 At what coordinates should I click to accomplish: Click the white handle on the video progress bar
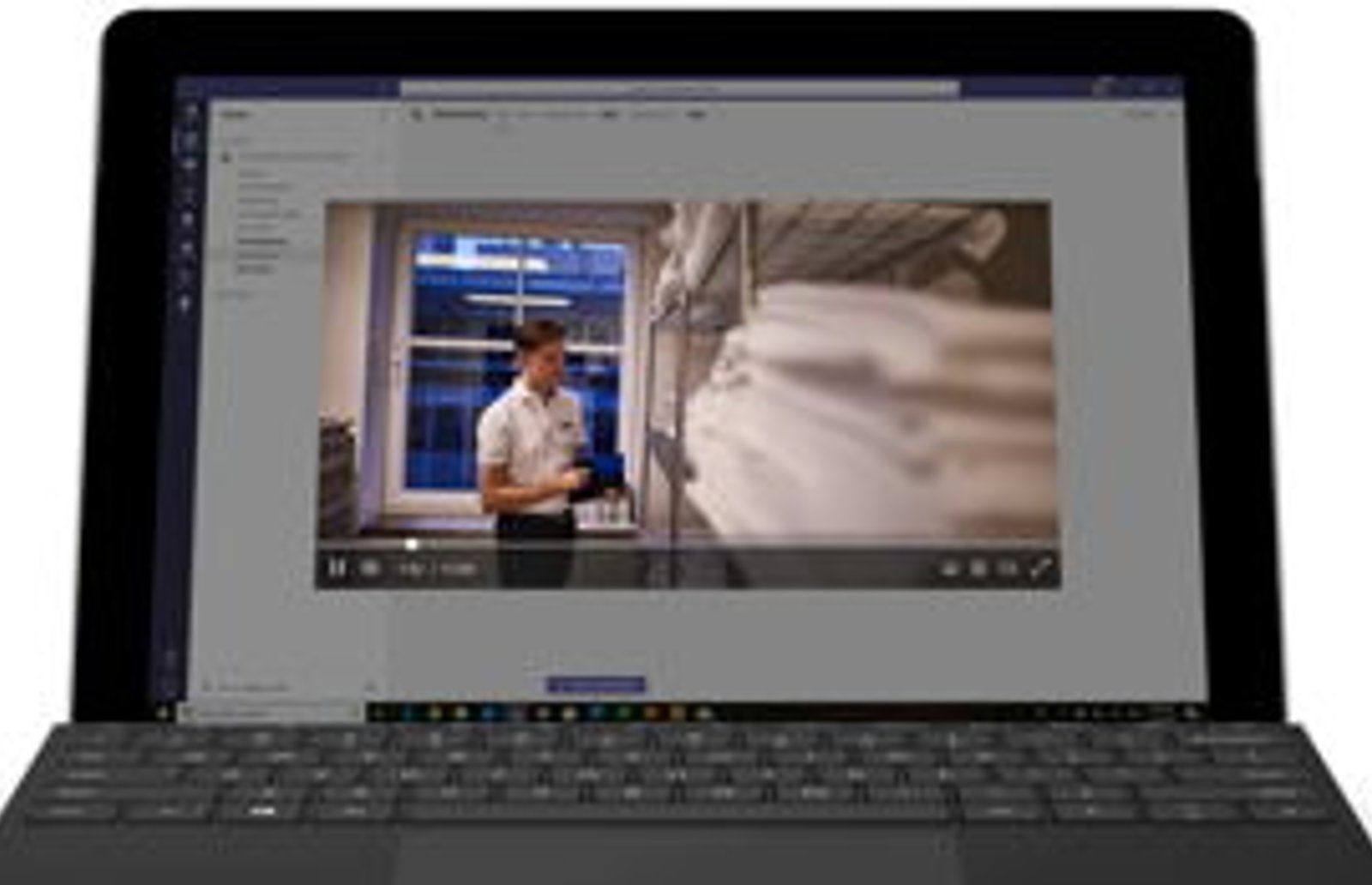pos(412,545)
